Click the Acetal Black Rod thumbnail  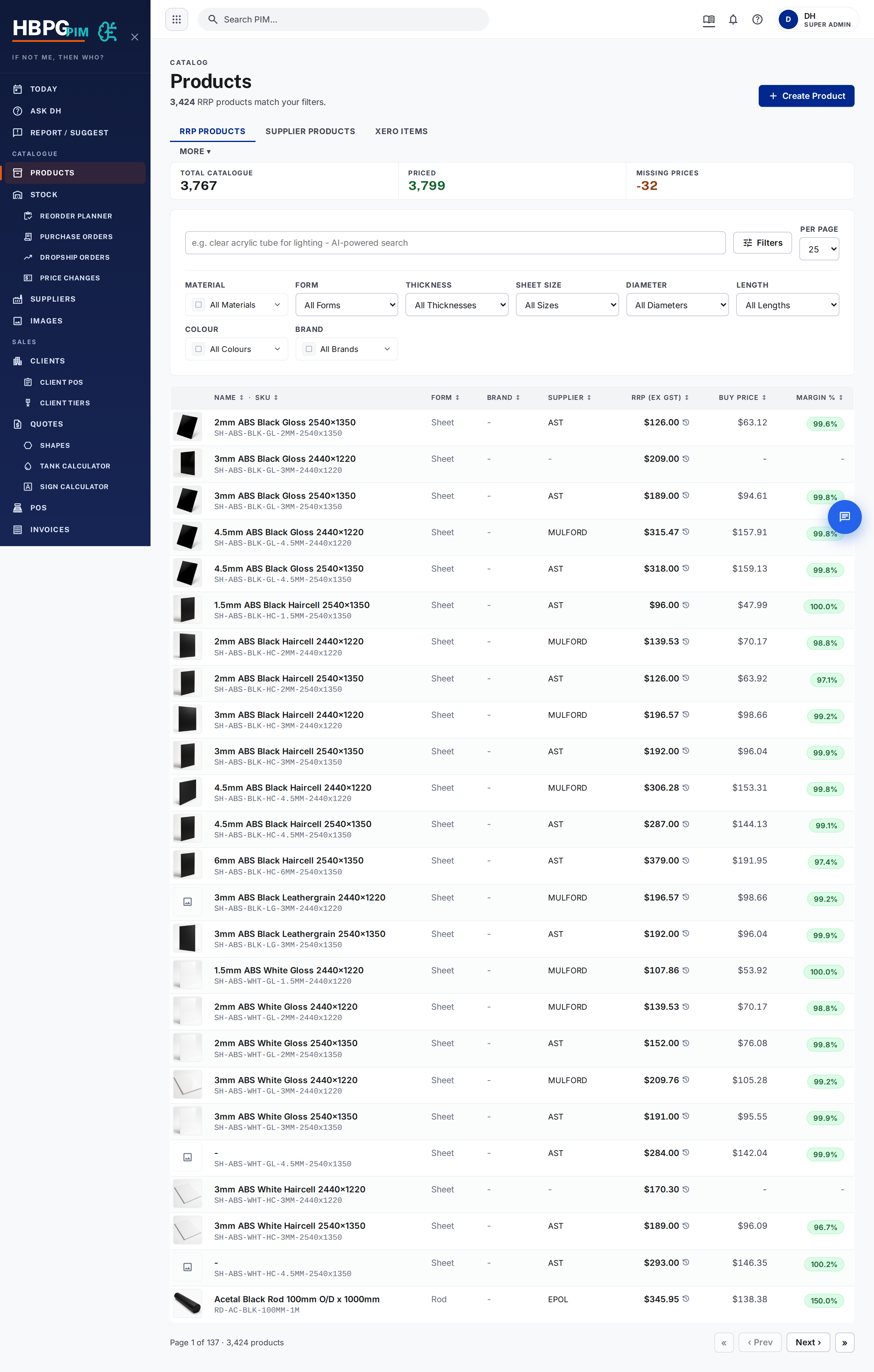[x=188, y=1304]
